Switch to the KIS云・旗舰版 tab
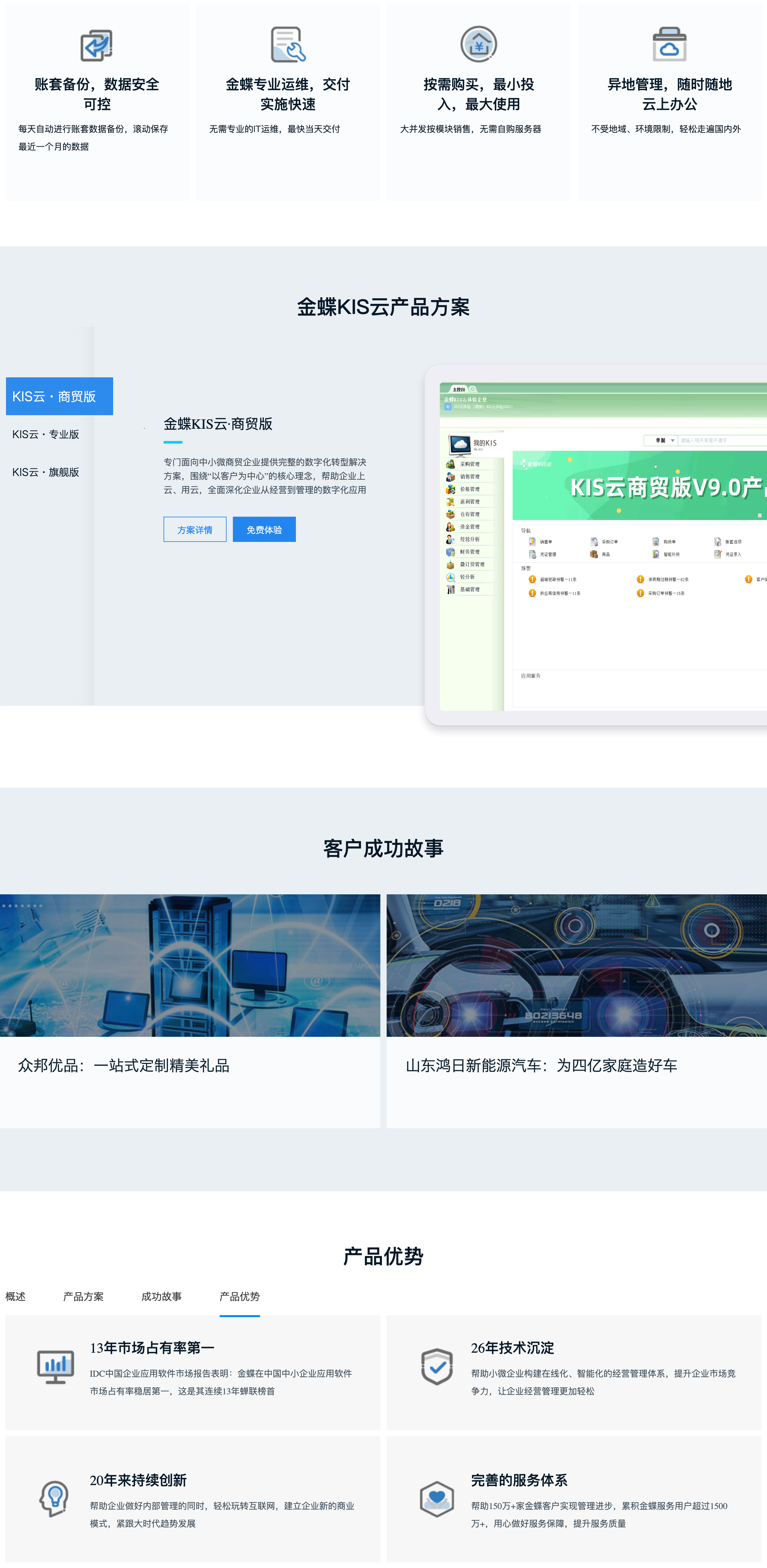767x1568 pixels. [46, 472]
